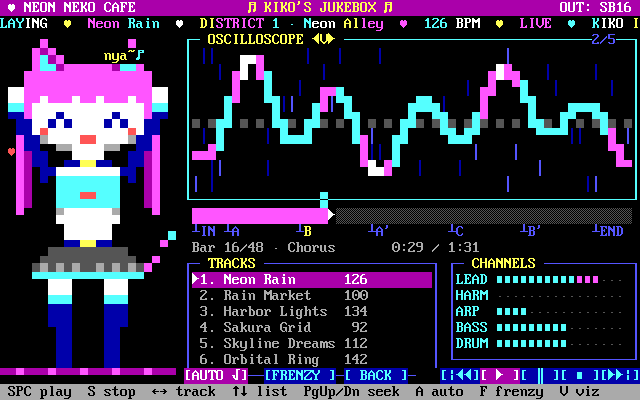Viewport: 640px width, 400px height.
Task: Click the unplayed gray part of seek bar
Action: point(484,216)
